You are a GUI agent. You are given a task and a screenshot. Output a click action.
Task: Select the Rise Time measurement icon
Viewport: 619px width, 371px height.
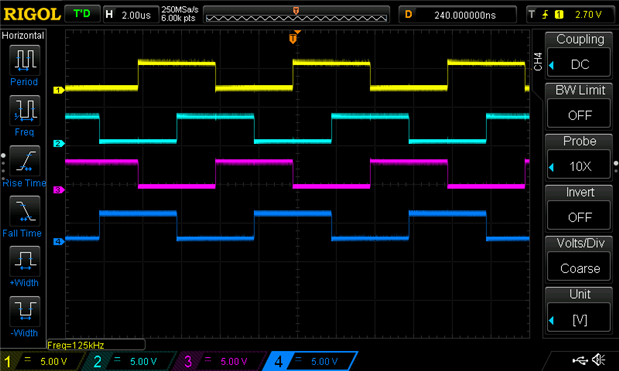(24, 161)
